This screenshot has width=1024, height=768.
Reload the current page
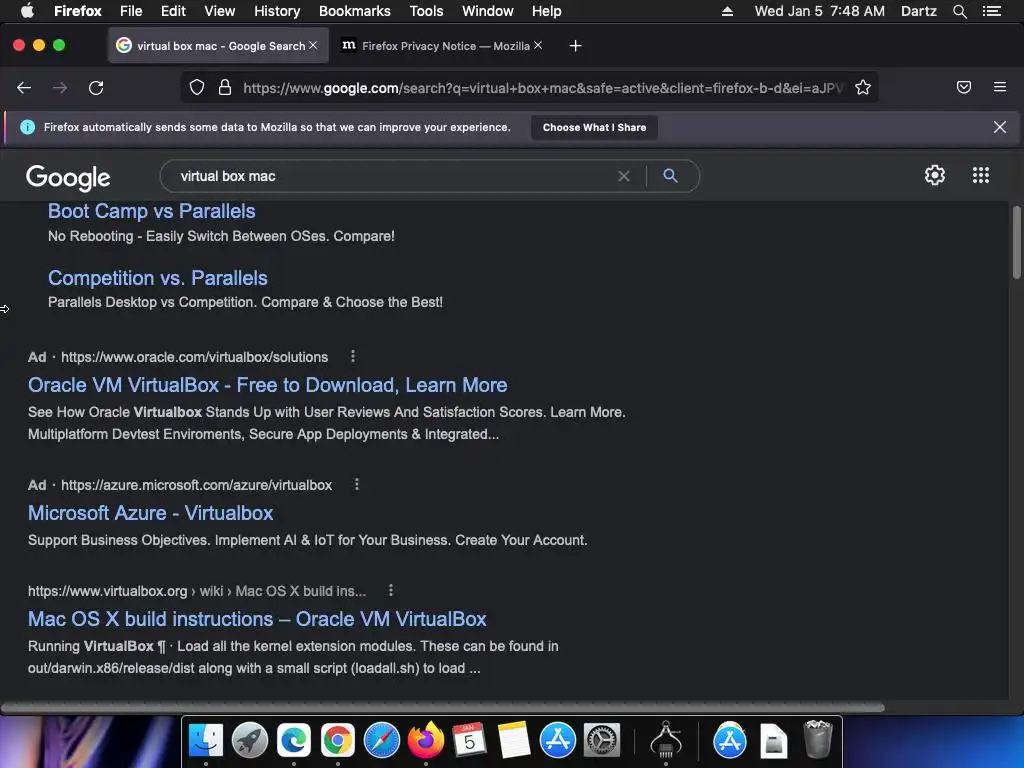pos(96,88)
